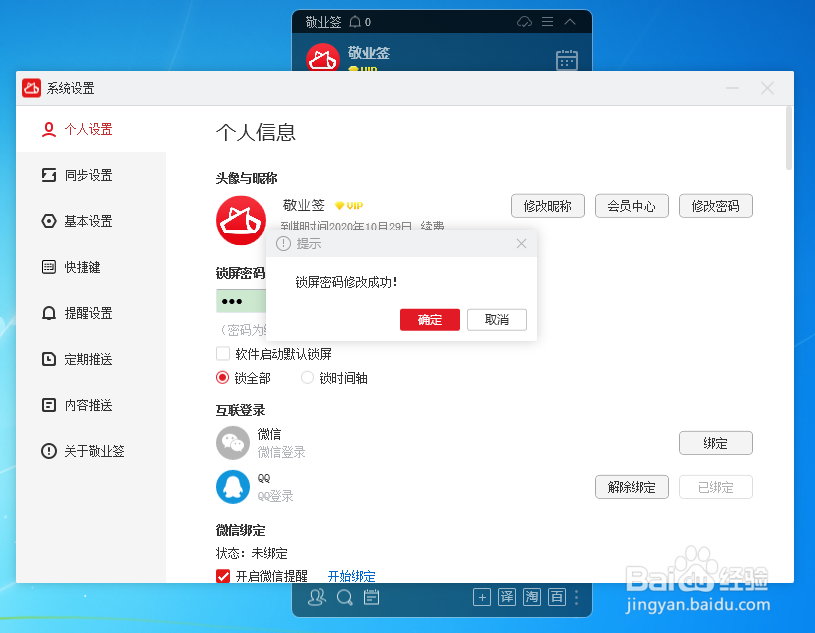Open 内容推送 in sidebar
This screenshot has width=815, height=633.
(91, 405)
